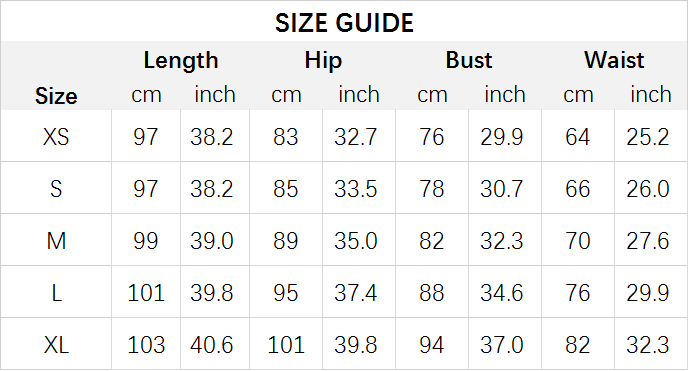Click the XL length cell 103
This screenshot has width=688, height=371.
coord(146,345)
